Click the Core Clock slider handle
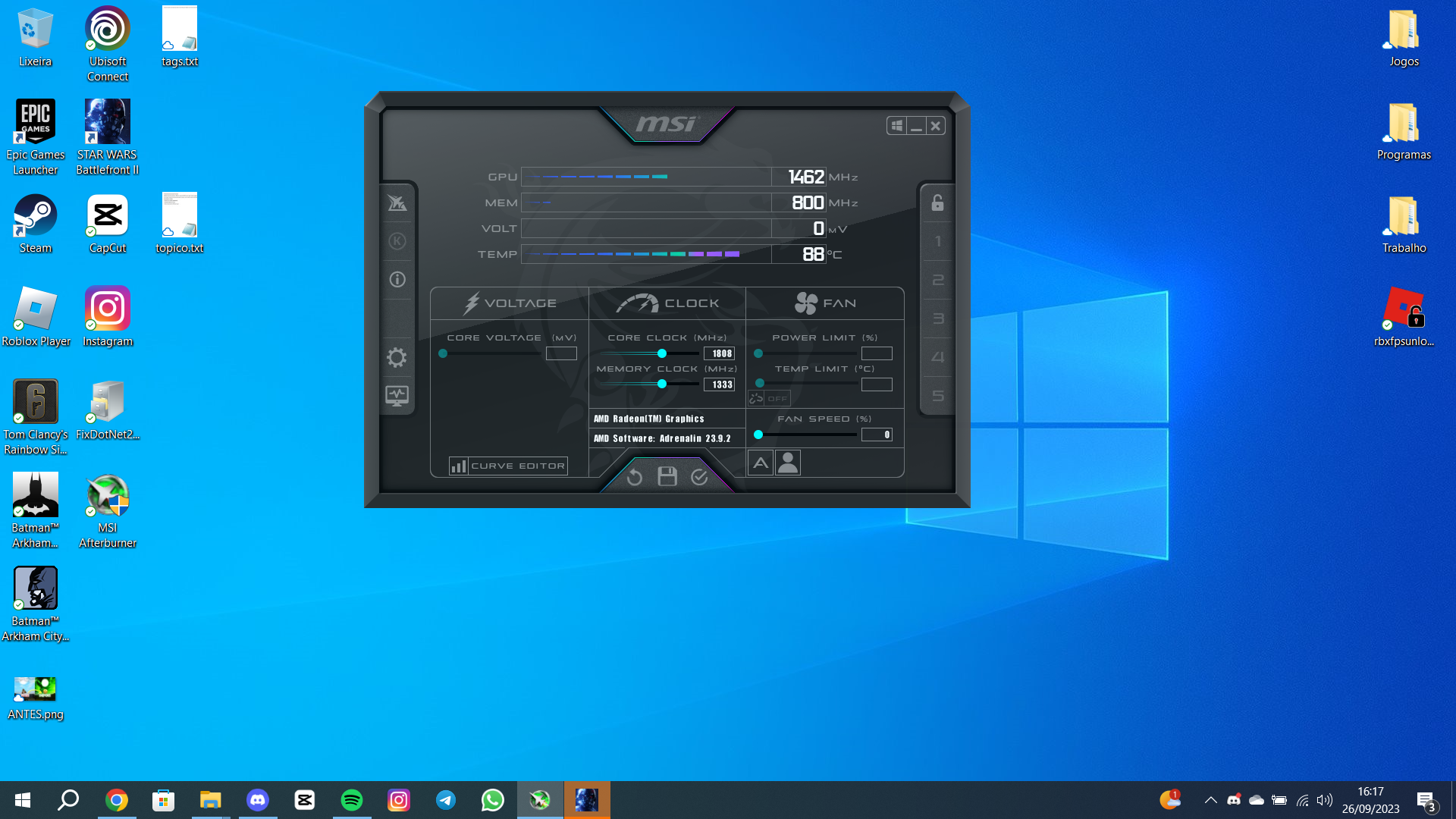The image size is (1456, 819). click(662, 353)
